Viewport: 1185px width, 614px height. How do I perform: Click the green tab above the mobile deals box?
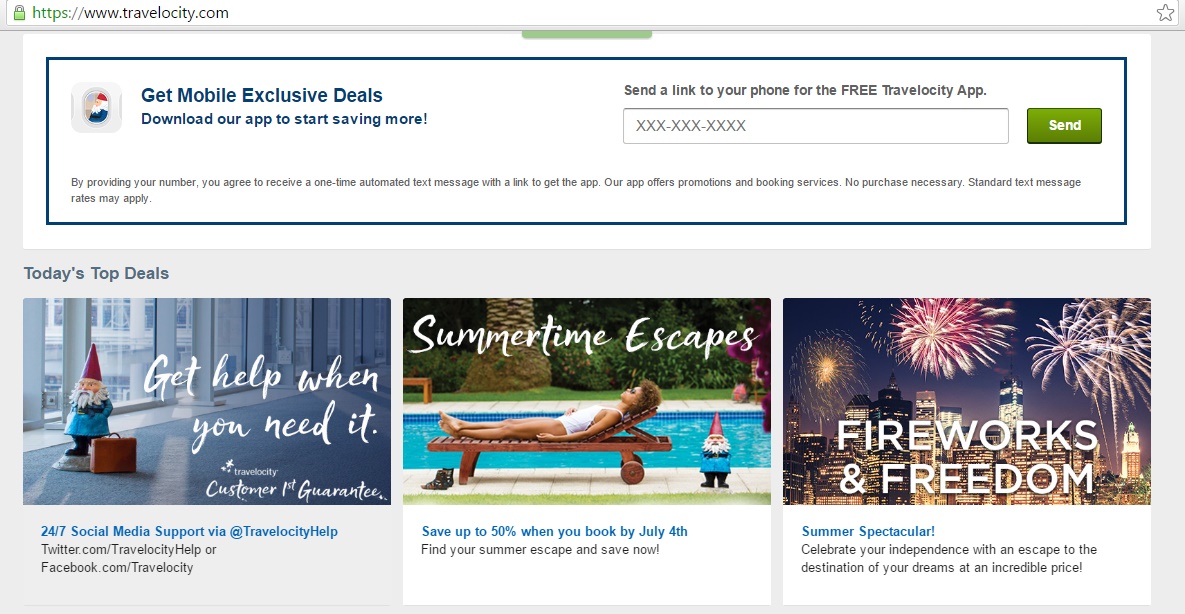tap(586, 34)
